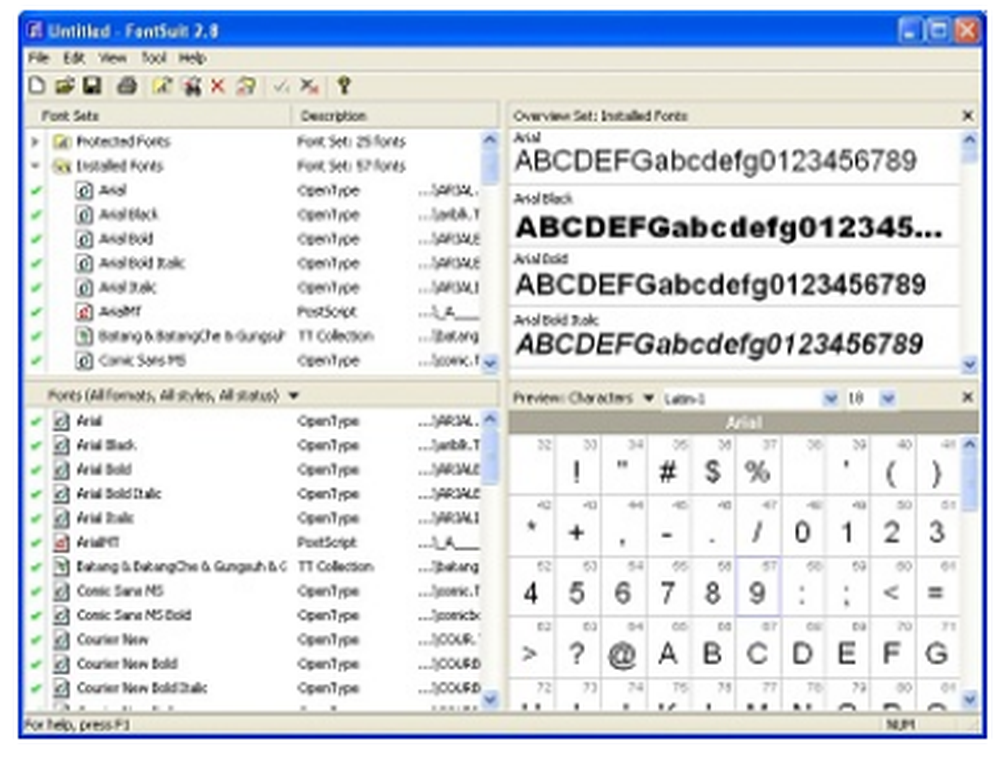This screenshot has width=1000, height=762.
Task: Toggle the green checkmark for Batang collection in lower list
Action: click(x=36, y=566)
